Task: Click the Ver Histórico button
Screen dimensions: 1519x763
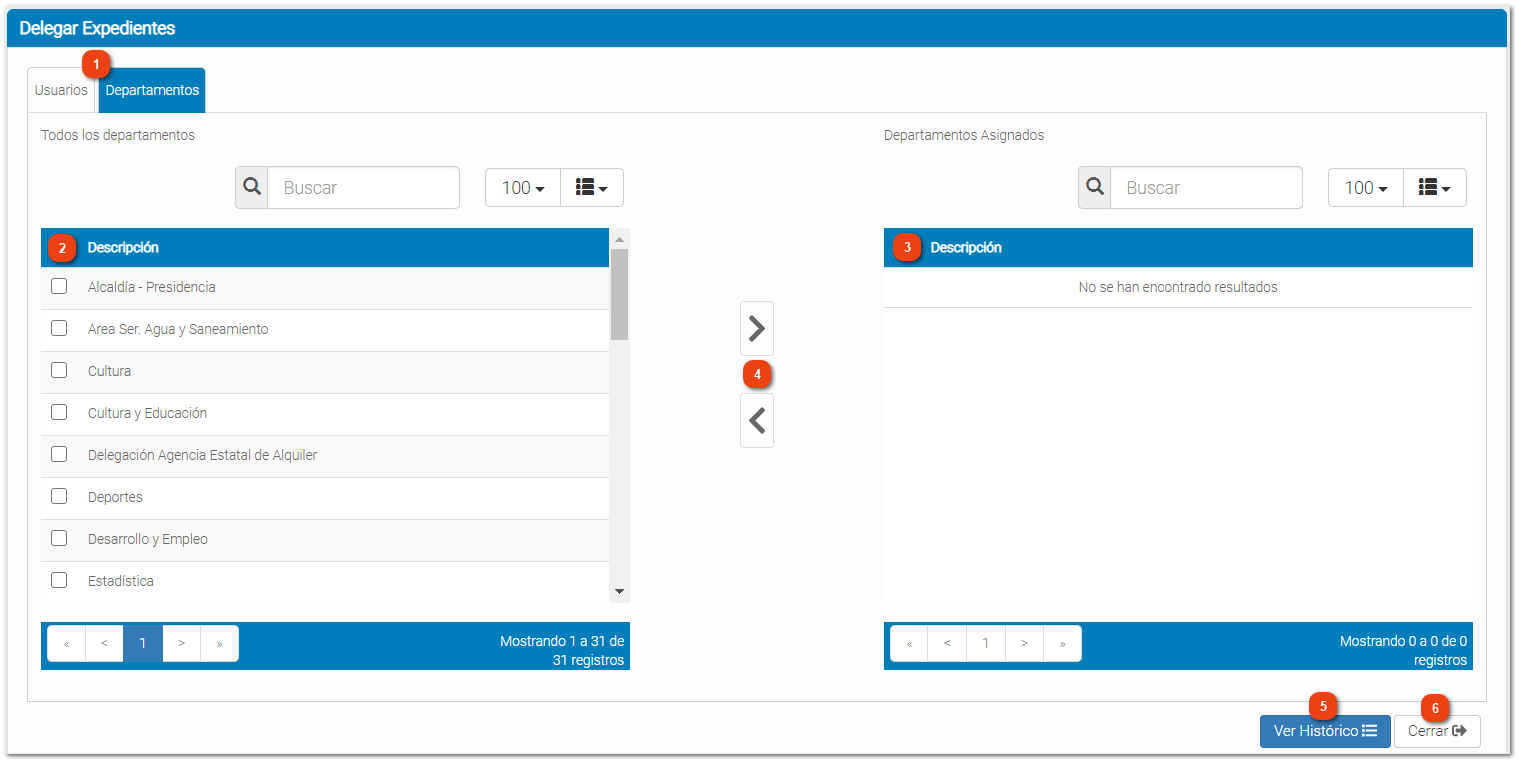Action: [1325, 731]
